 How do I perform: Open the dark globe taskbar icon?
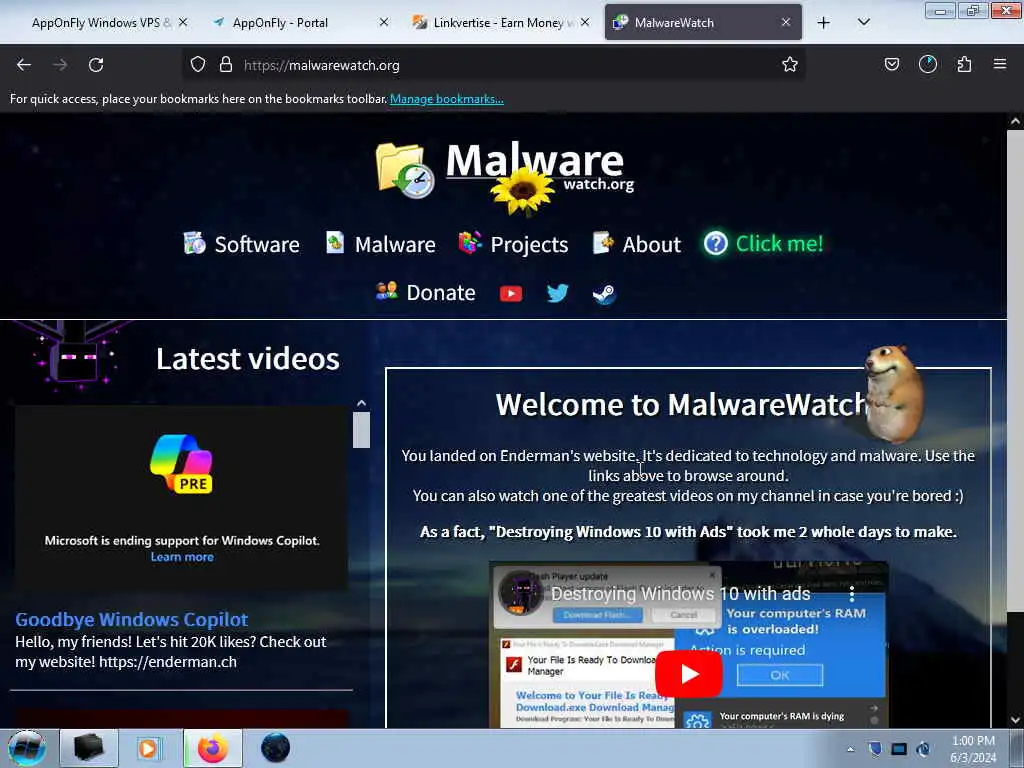pos(275,748)
